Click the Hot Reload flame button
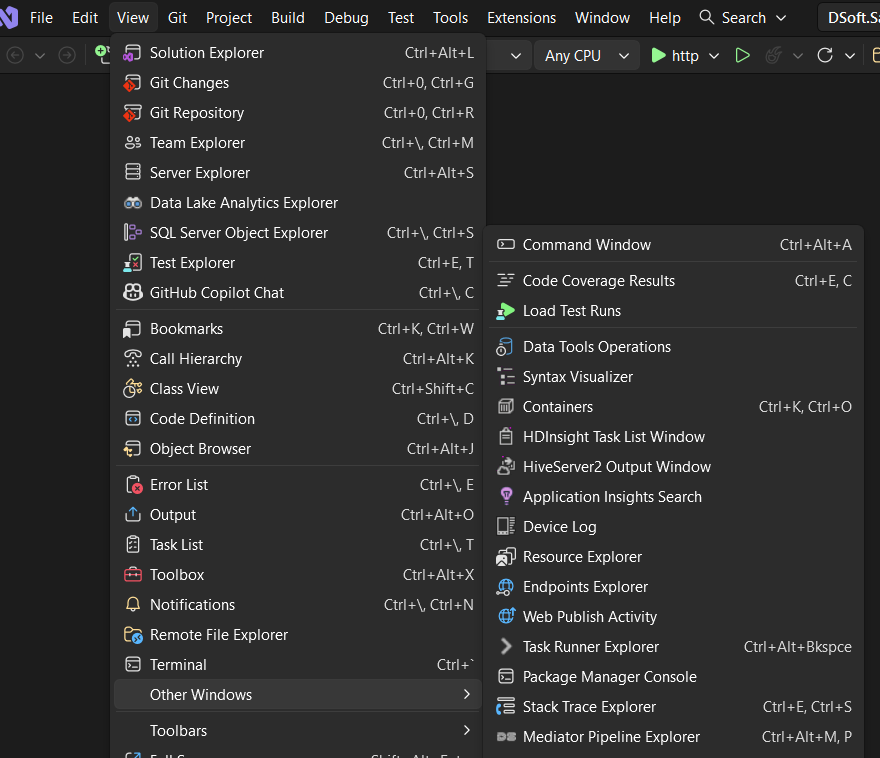The image size is (880, 758). pos(774,56)
